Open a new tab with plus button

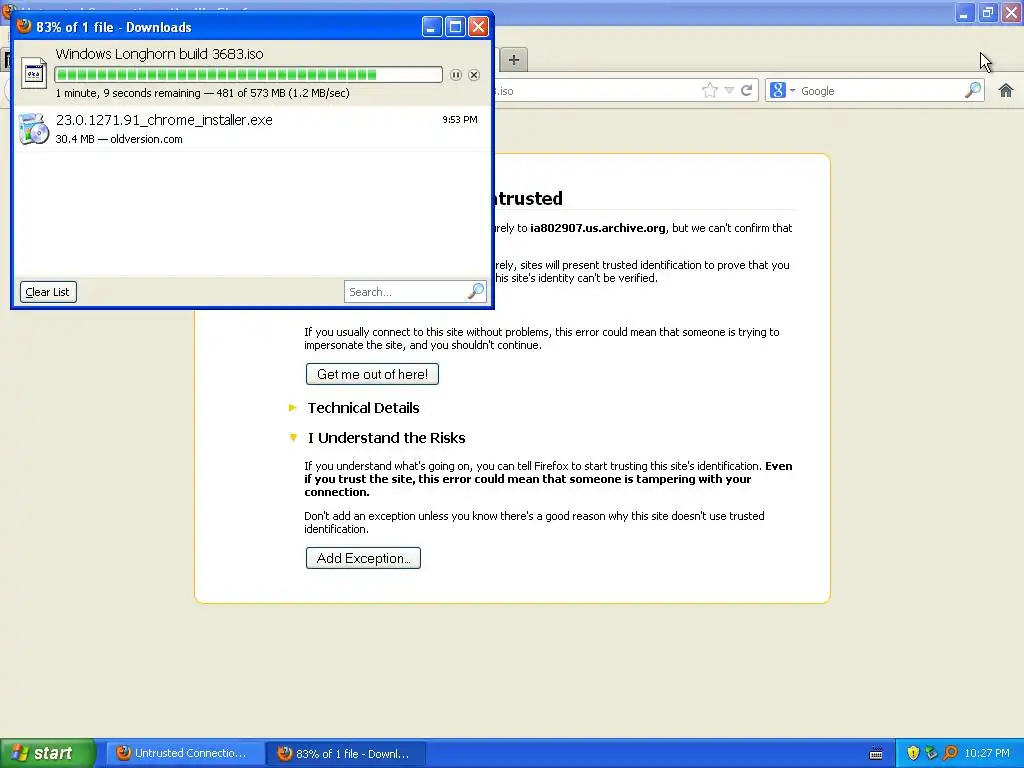tap(514, 60)
